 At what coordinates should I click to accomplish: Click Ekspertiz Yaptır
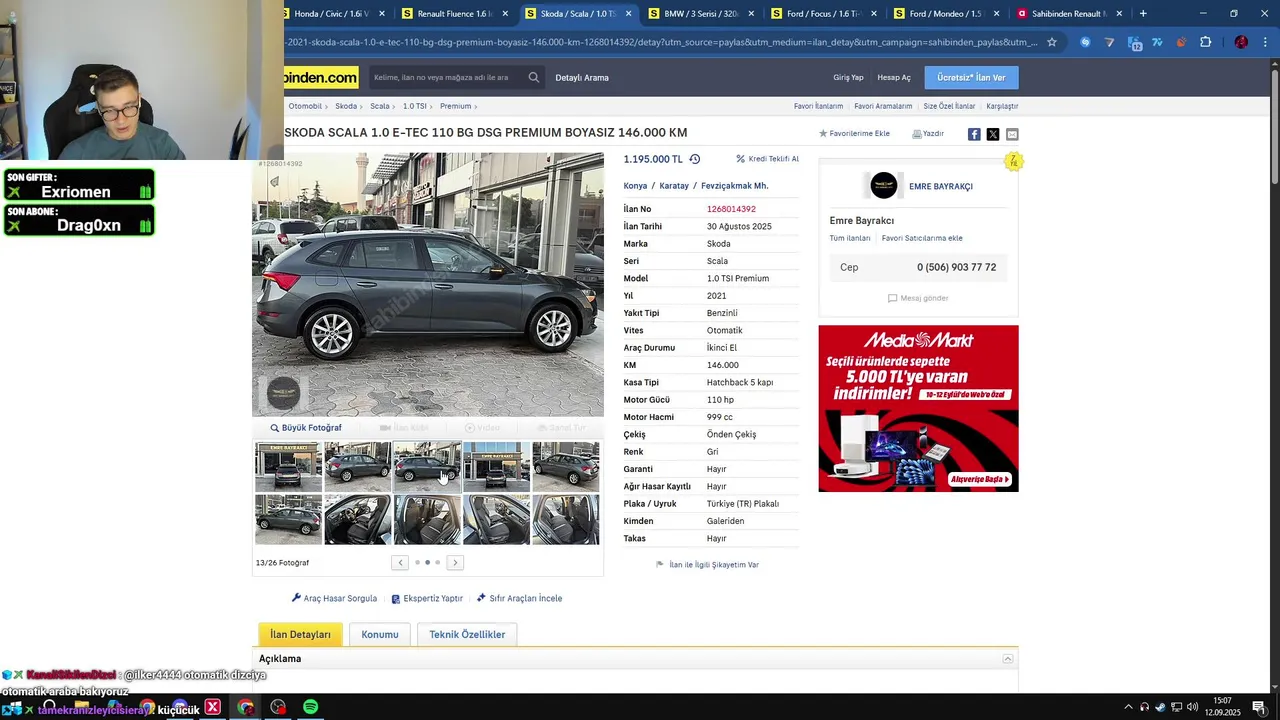tap(427, 598)
